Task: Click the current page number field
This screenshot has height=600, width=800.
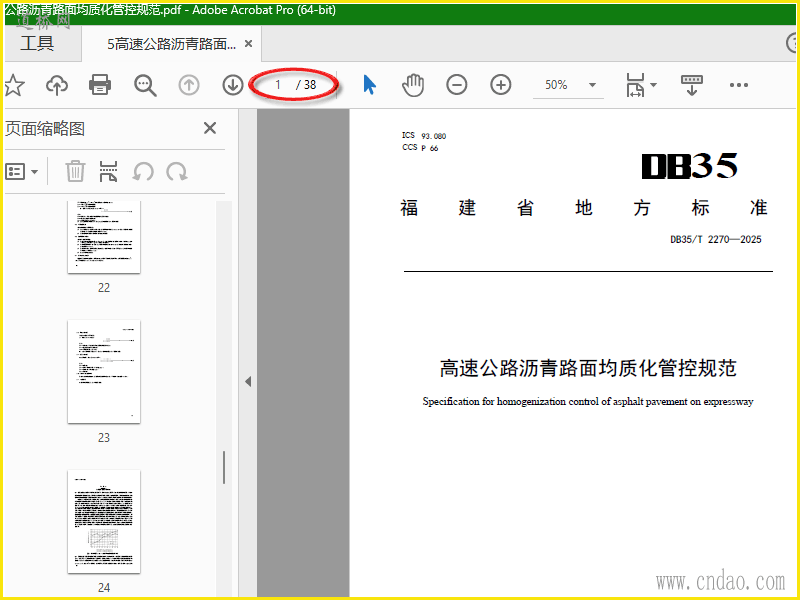Action: tap(278, 85)
